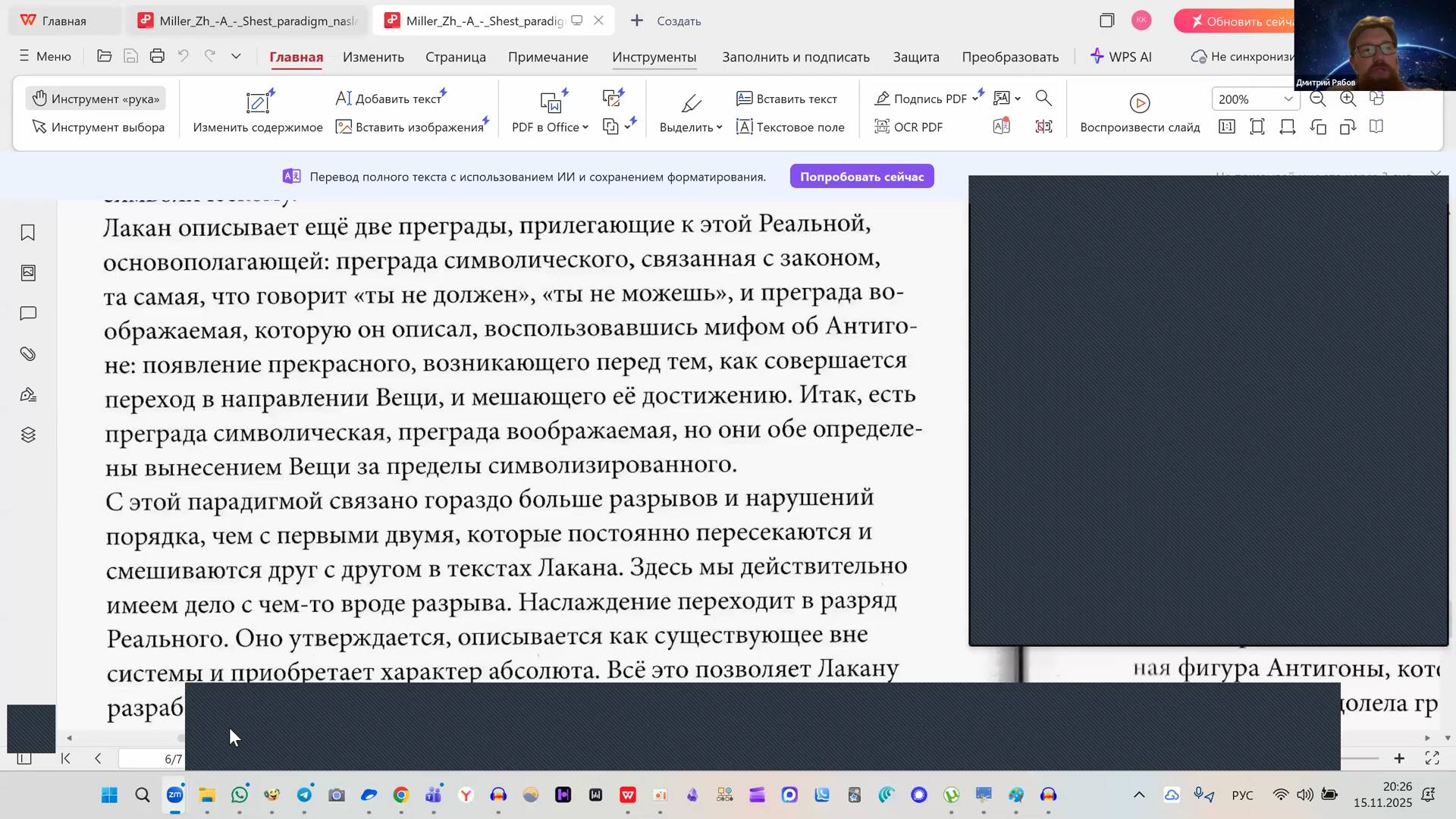The width and height of the screenshot is (1456, 819).
Task: Toggle the reading mode book icon
Action: click(1376, 127)
